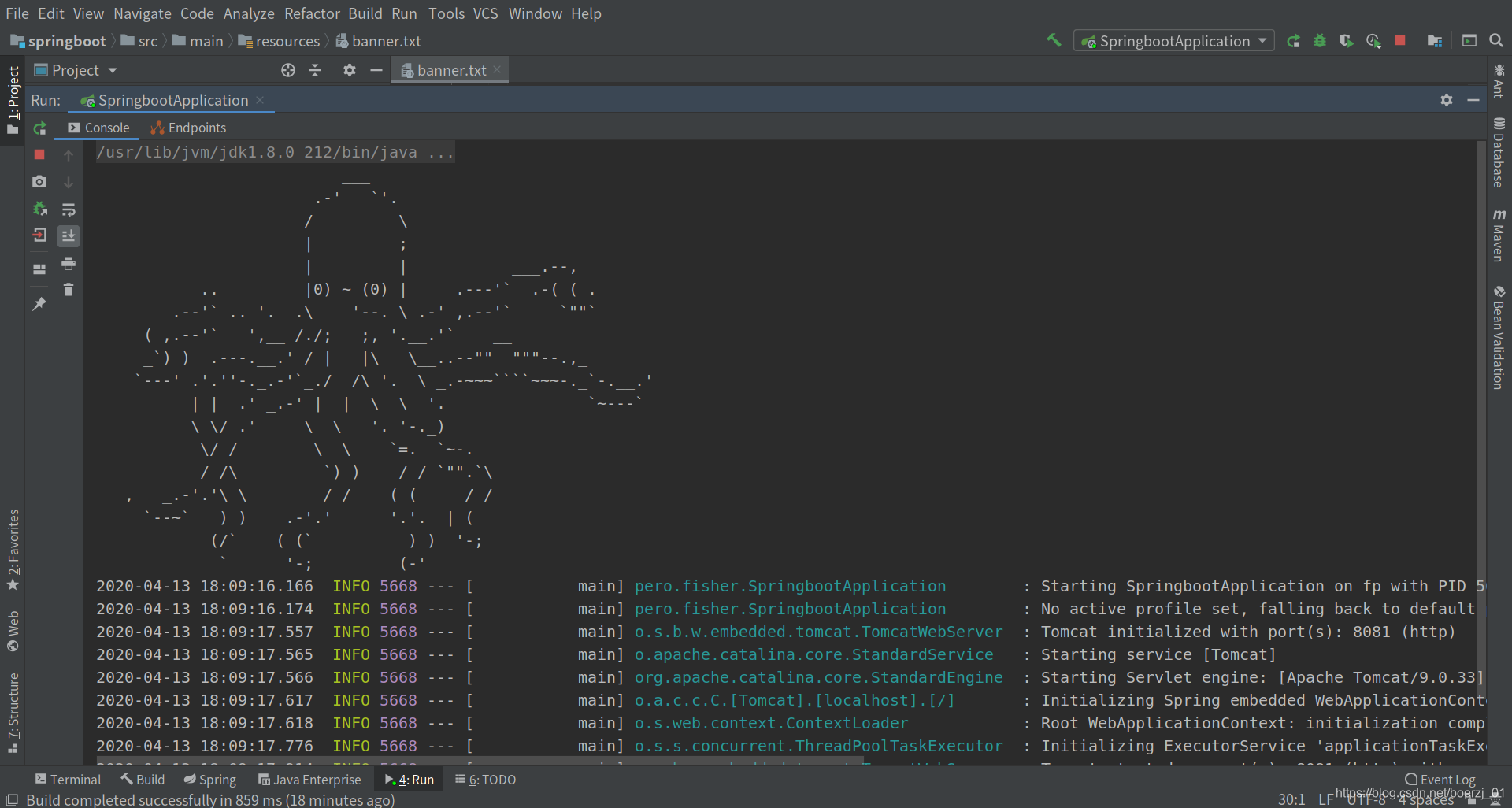Close the banner.txt tab
This screenshot has height=808, width=1512.
click(497, 69)
